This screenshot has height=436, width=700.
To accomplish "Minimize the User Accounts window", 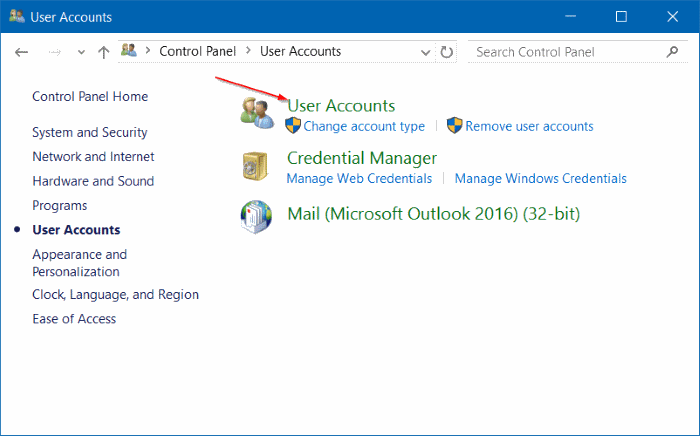I will point(570,17).
